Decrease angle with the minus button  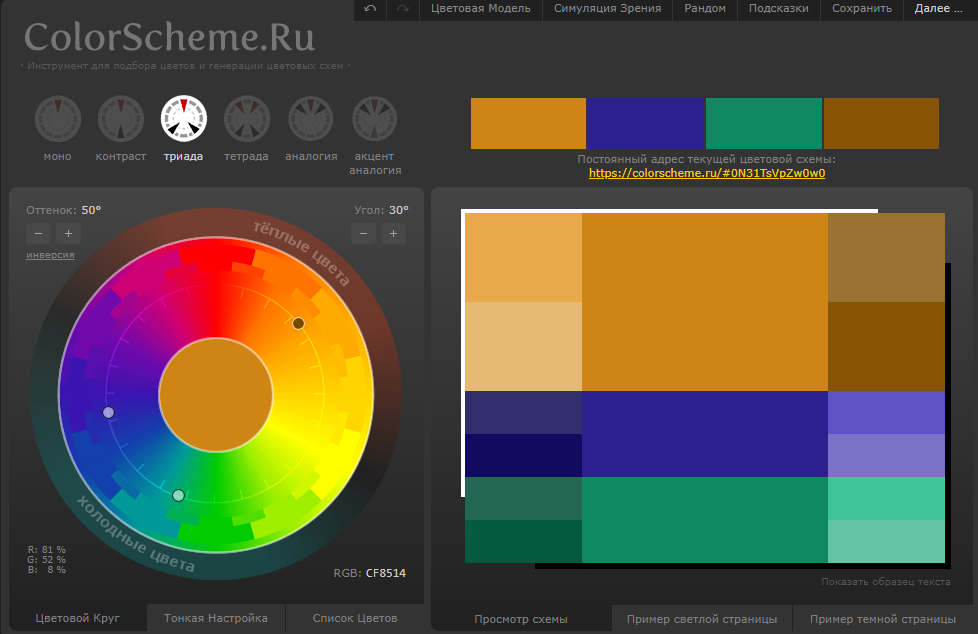(x=364, y=233)
